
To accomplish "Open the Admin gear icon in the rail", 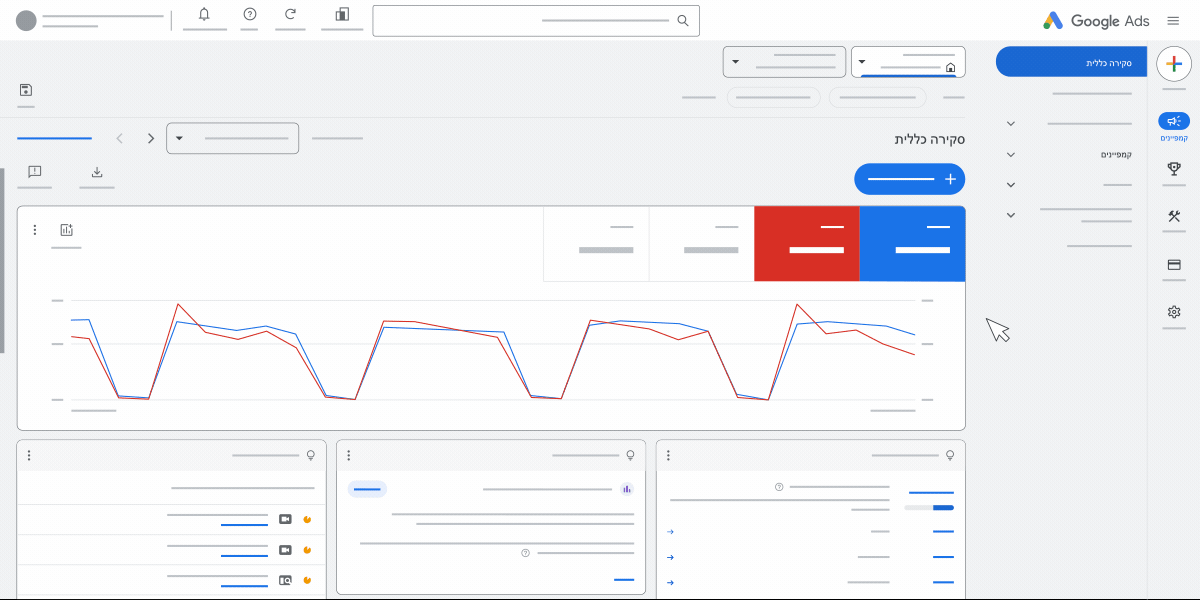I will (x=1174, y=312).
